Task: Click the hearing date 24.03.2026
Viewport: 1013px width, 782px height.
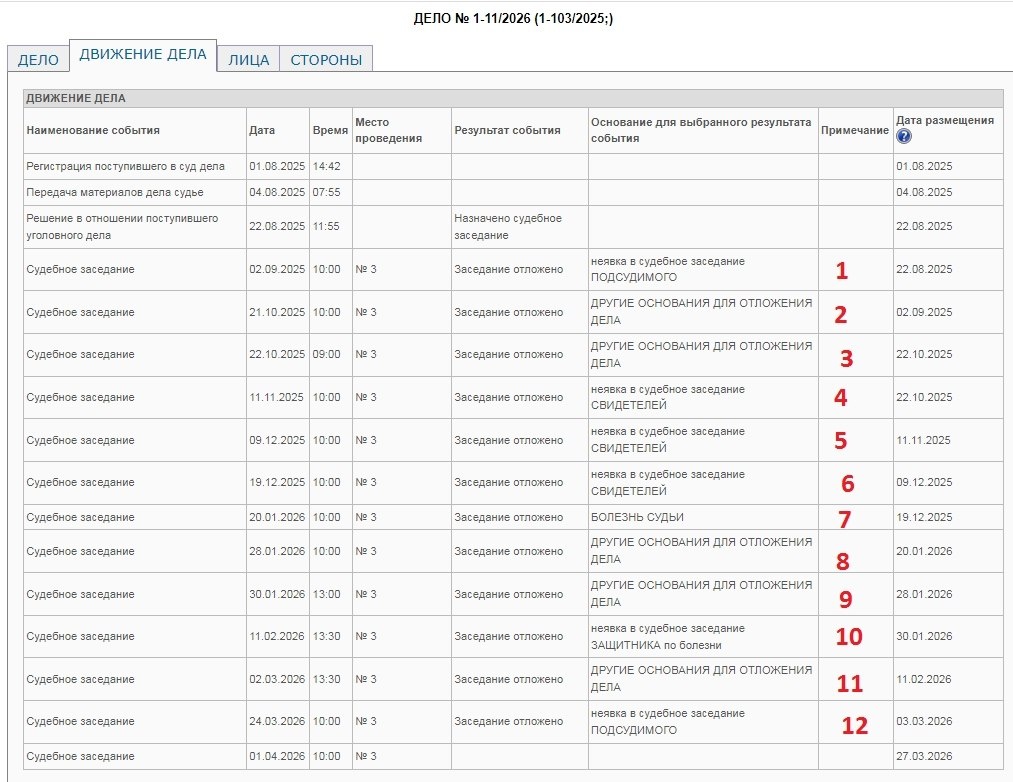Action: click(277, 721)
